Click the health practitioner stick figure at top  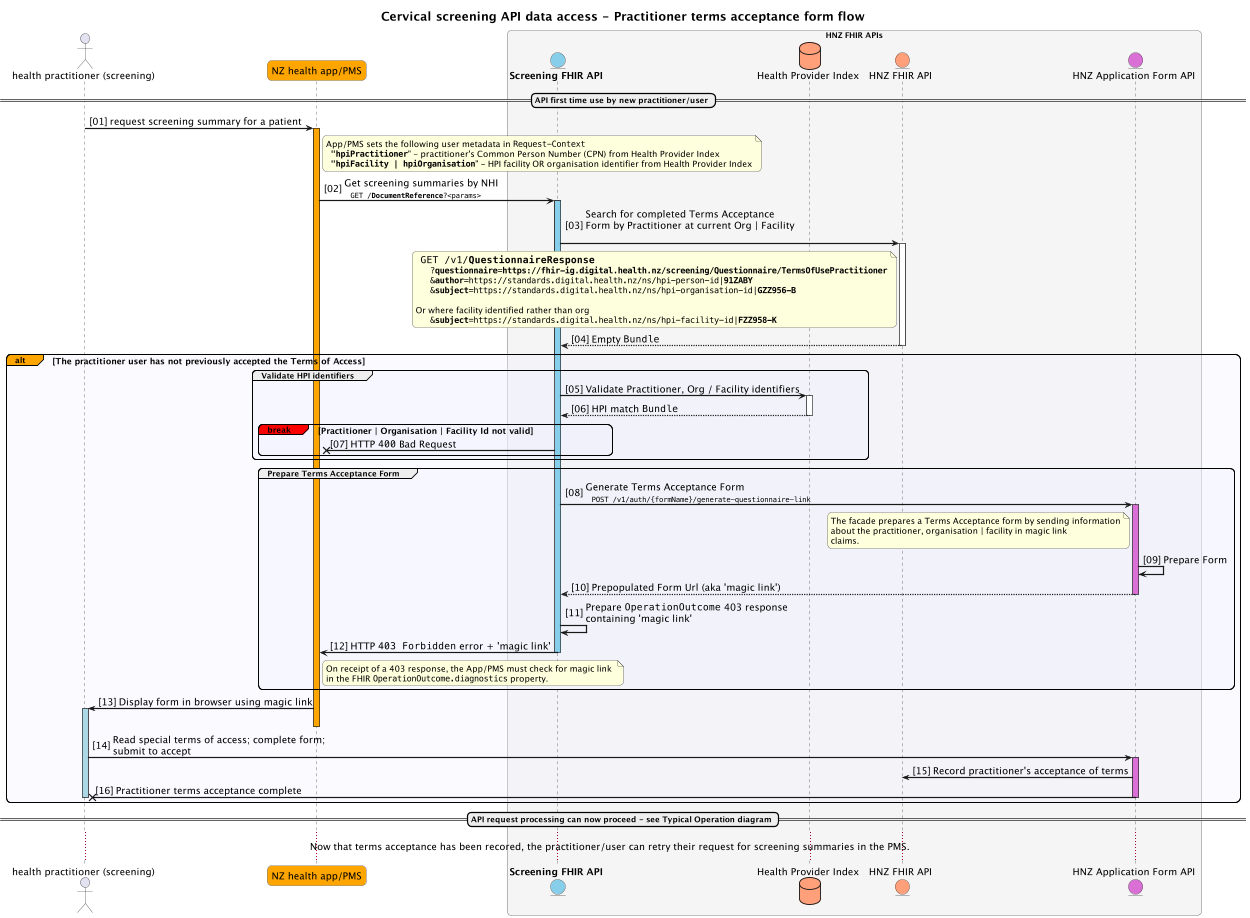84,48
